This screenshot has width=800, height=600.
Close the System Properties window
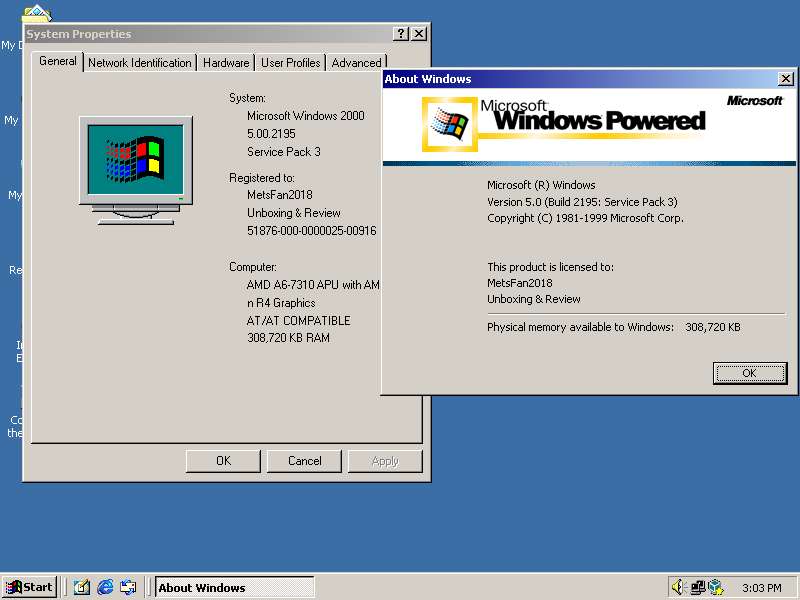click(419, 34)
